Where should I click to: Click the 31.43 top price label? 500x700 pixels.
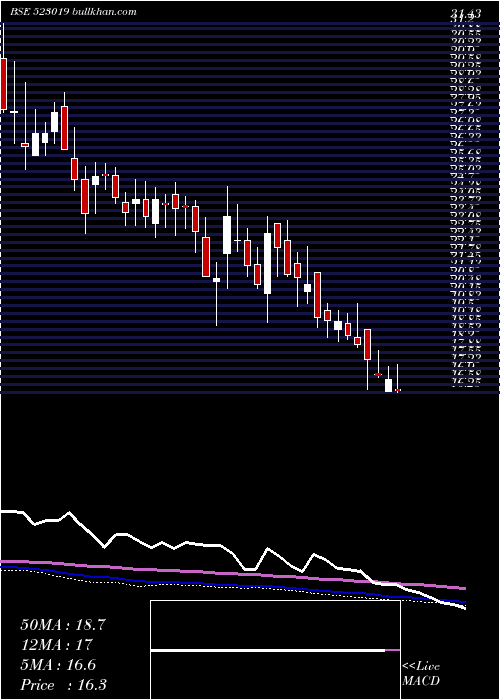pyautogui.click(x=466, y=14)
